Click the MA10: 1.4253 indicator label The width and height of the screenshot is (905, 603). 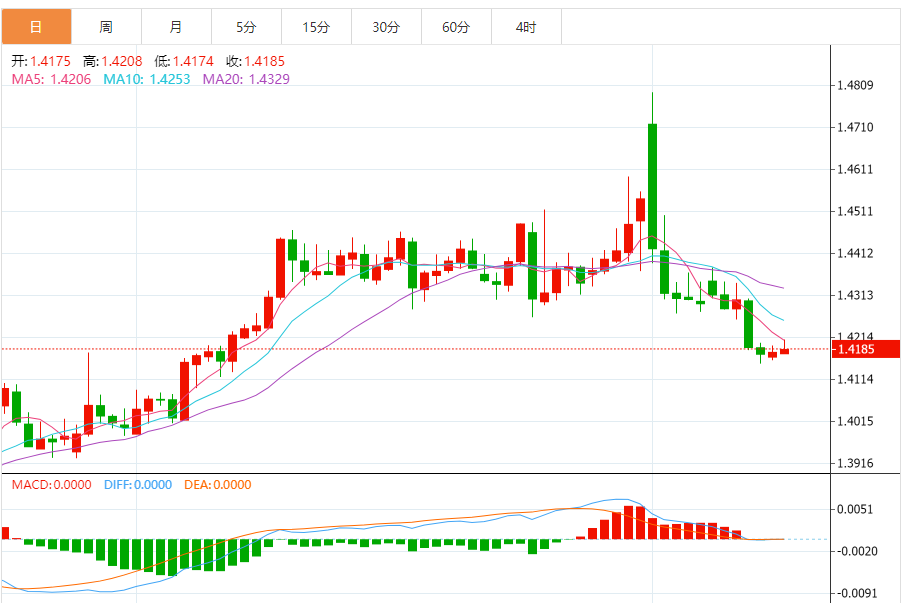[x=147, y=79]
